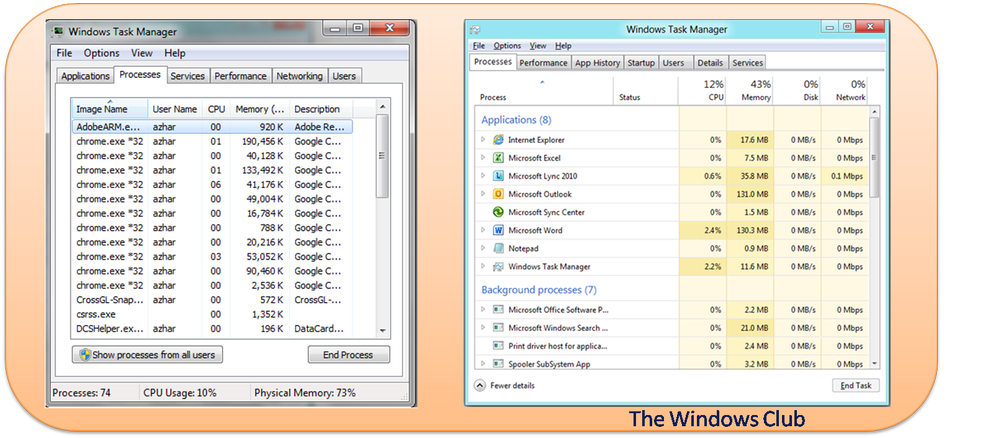Sort by Image Name column header

pos(110,108)
